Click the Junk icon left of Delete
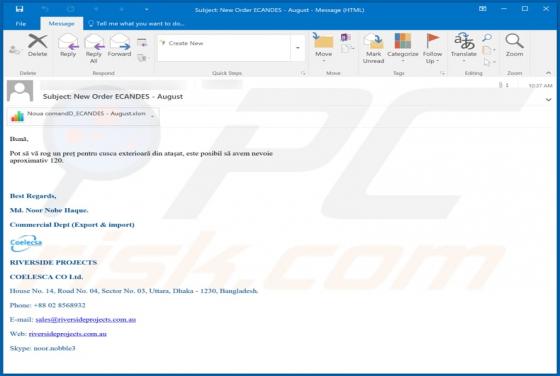Image resolution: width=560 pixels, height=376 pixels. click(14, 50)
